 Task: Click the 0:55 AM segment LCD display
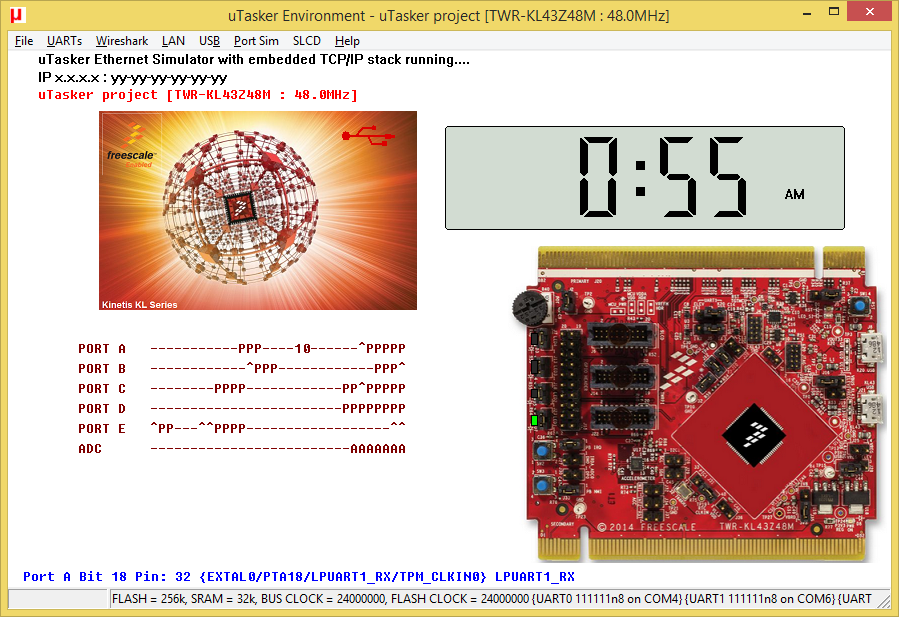(644, 178)
